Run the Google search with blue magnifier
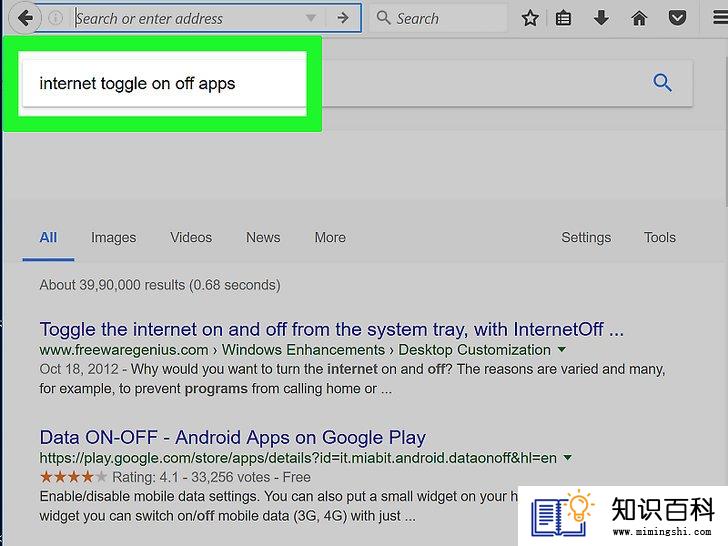This screenshot has height=546, width=728. click(663, 83)
